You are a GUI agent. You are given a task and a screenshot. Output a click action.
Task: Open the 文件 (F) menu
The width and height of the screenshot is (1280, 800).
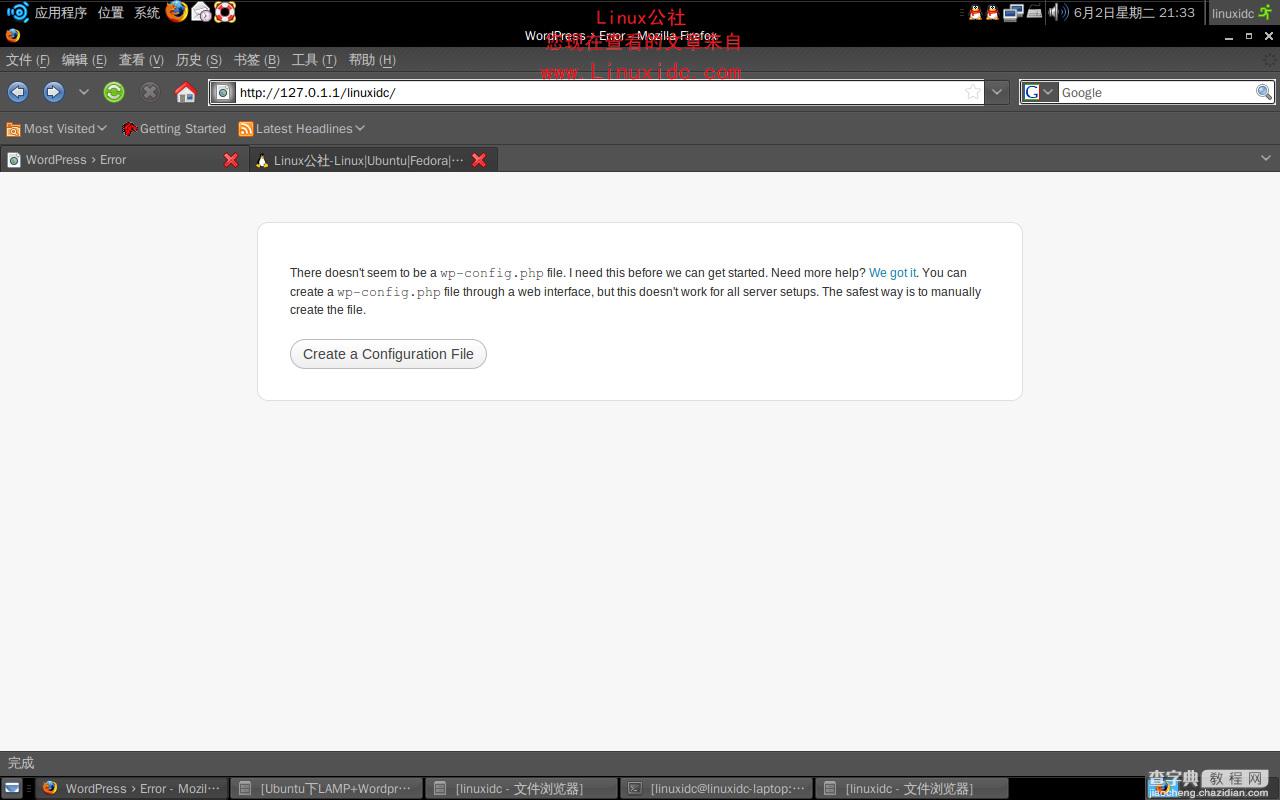pyautogui.click(x=28, y=60)
